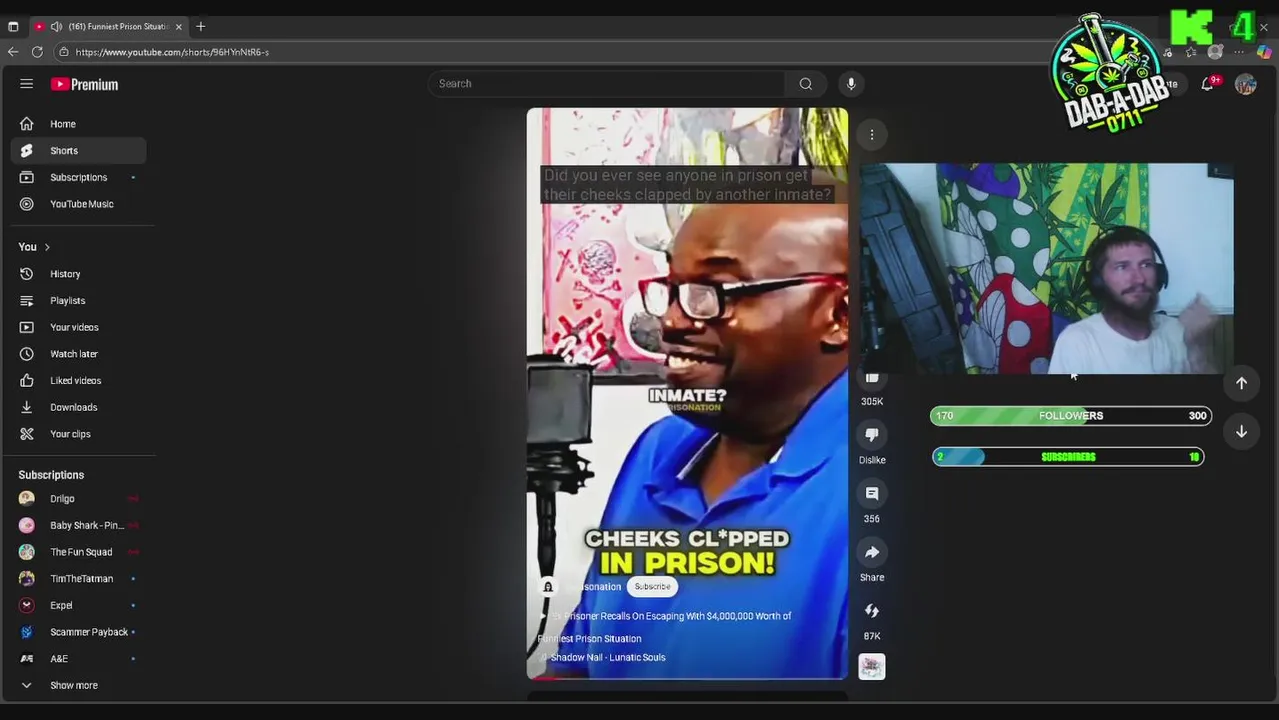
Task: Open the Remix button showing 87K
Action: pos(872,611)
